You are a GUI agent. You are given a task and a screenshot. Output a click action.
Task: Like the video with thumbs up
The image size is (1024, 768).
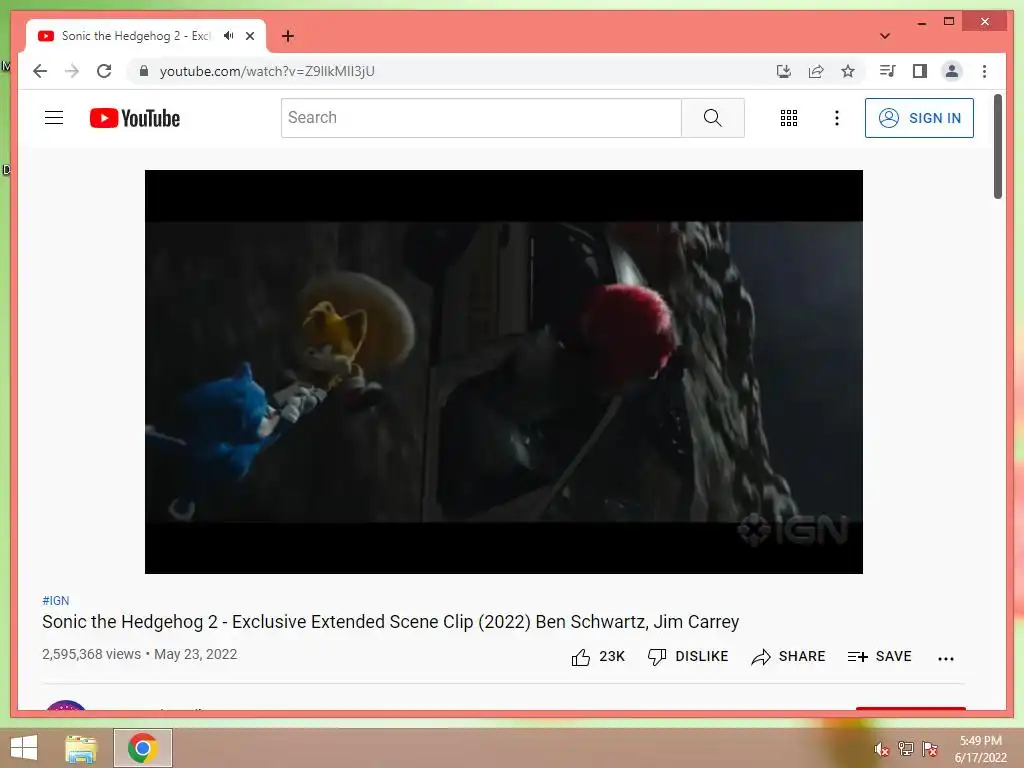pyautogui.click(x=598, y=656)
